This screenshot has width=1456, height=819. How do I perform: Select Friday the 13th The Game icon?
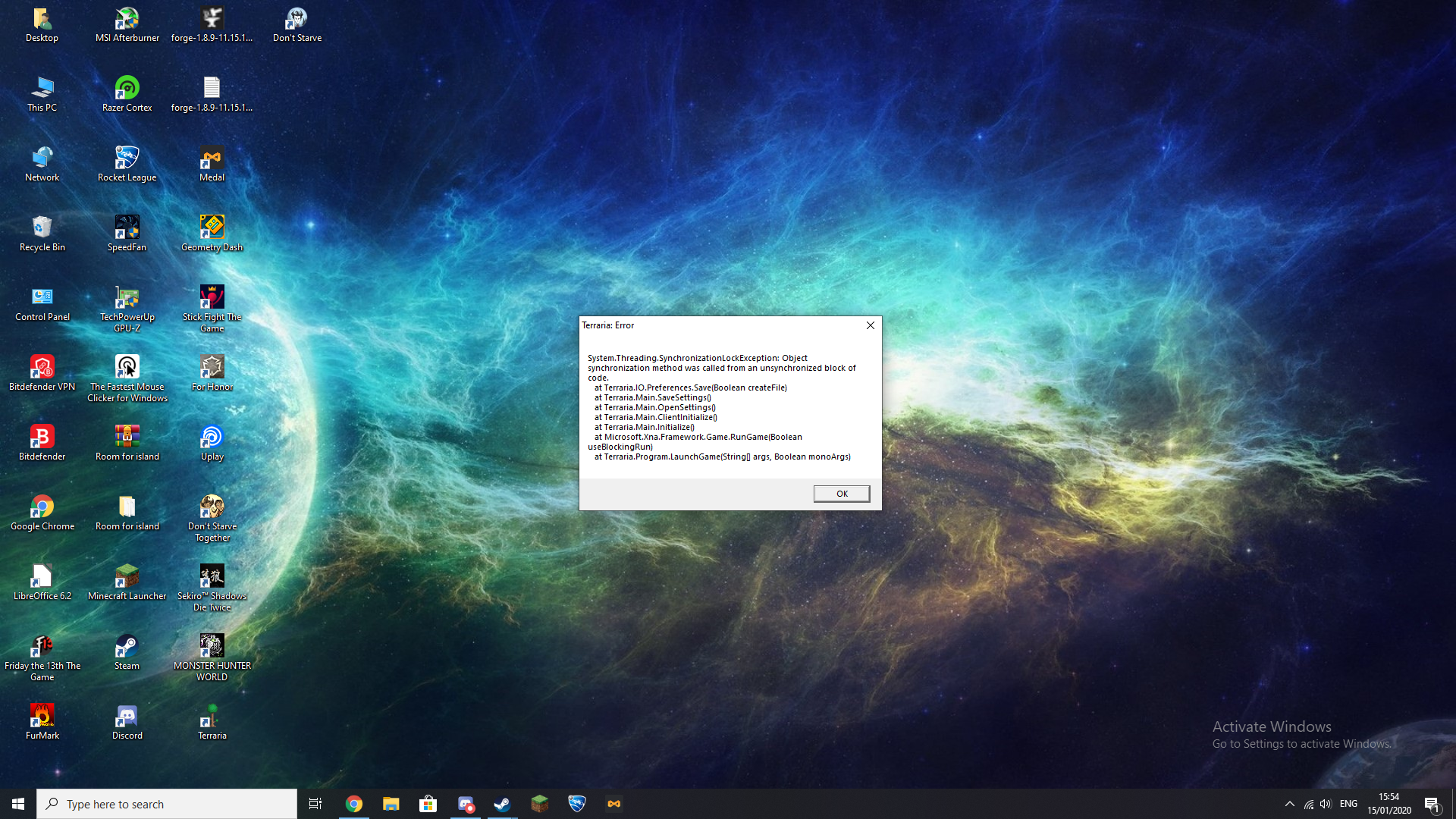(42, 658)
